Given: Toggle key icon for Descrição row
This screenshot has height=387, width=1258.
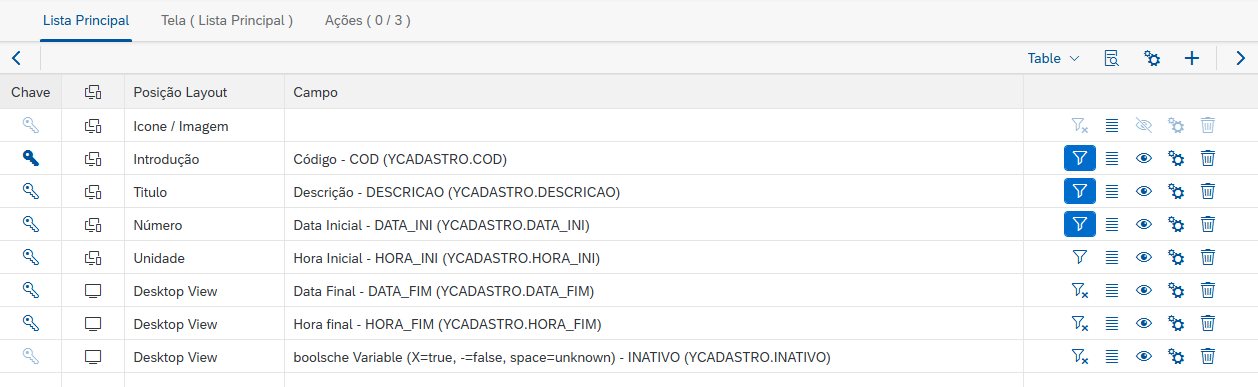Looking at the screenshot, I should point(30,191).
